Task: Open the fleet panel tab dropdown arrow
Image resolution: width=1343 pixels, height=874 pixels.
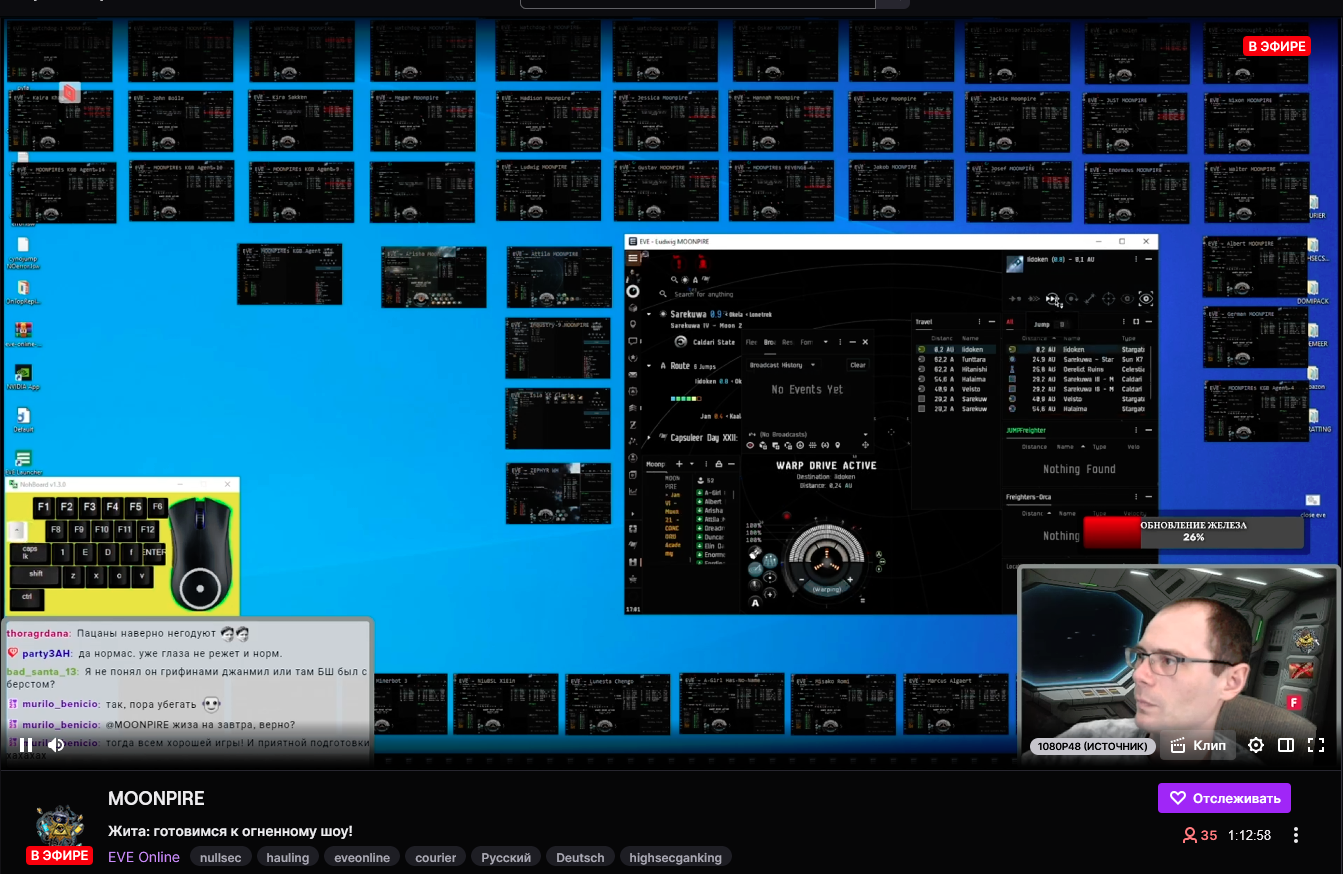Action: (826, 342)
